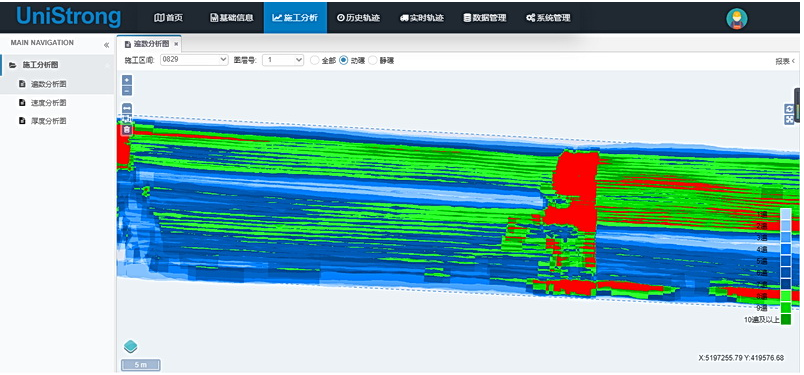Click the refresh map icon at right
This screenshot has height=375, width=804.
click(789, 109)
